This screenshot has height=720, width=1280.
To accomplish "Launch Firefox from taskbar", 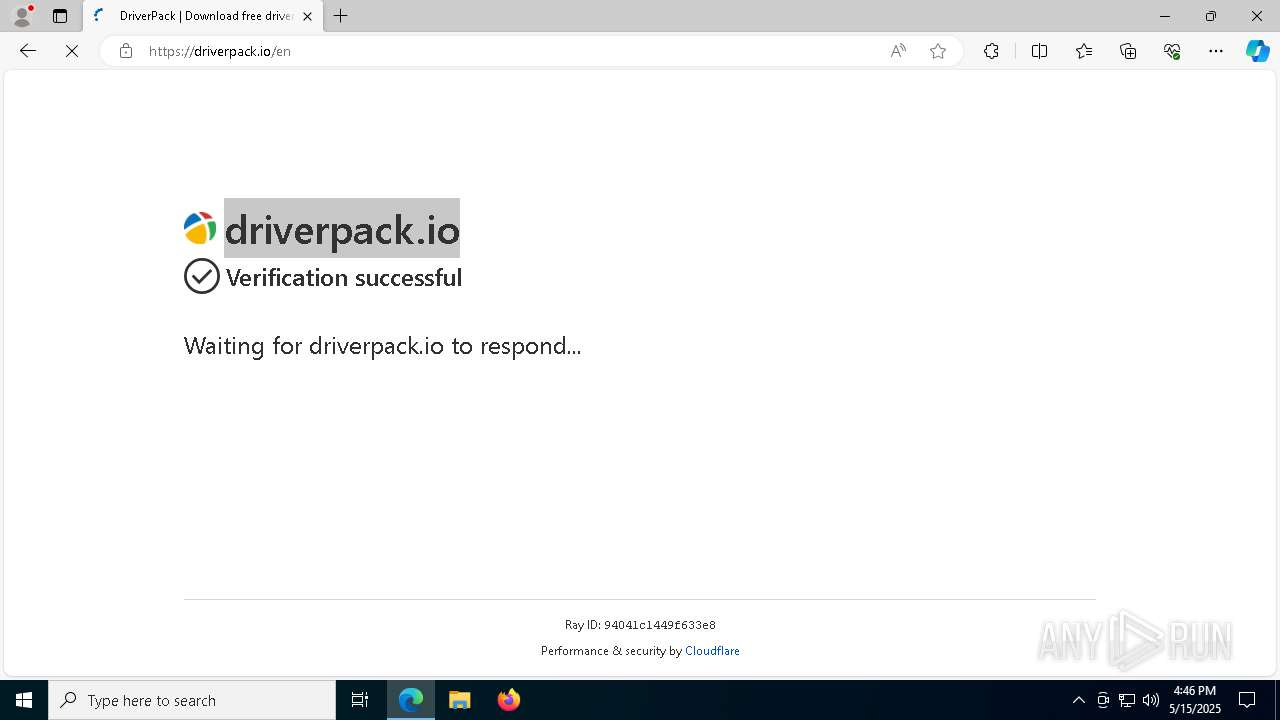I will point(508,700).
